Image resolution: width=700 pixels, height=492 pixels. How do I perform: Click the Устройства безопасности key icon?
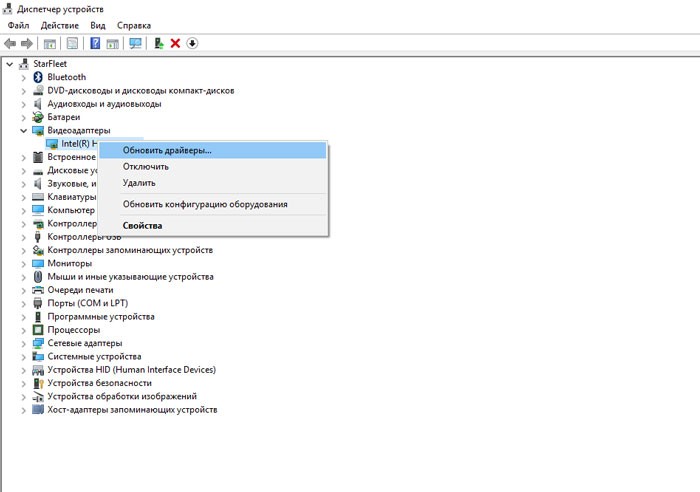pos(38,383)
